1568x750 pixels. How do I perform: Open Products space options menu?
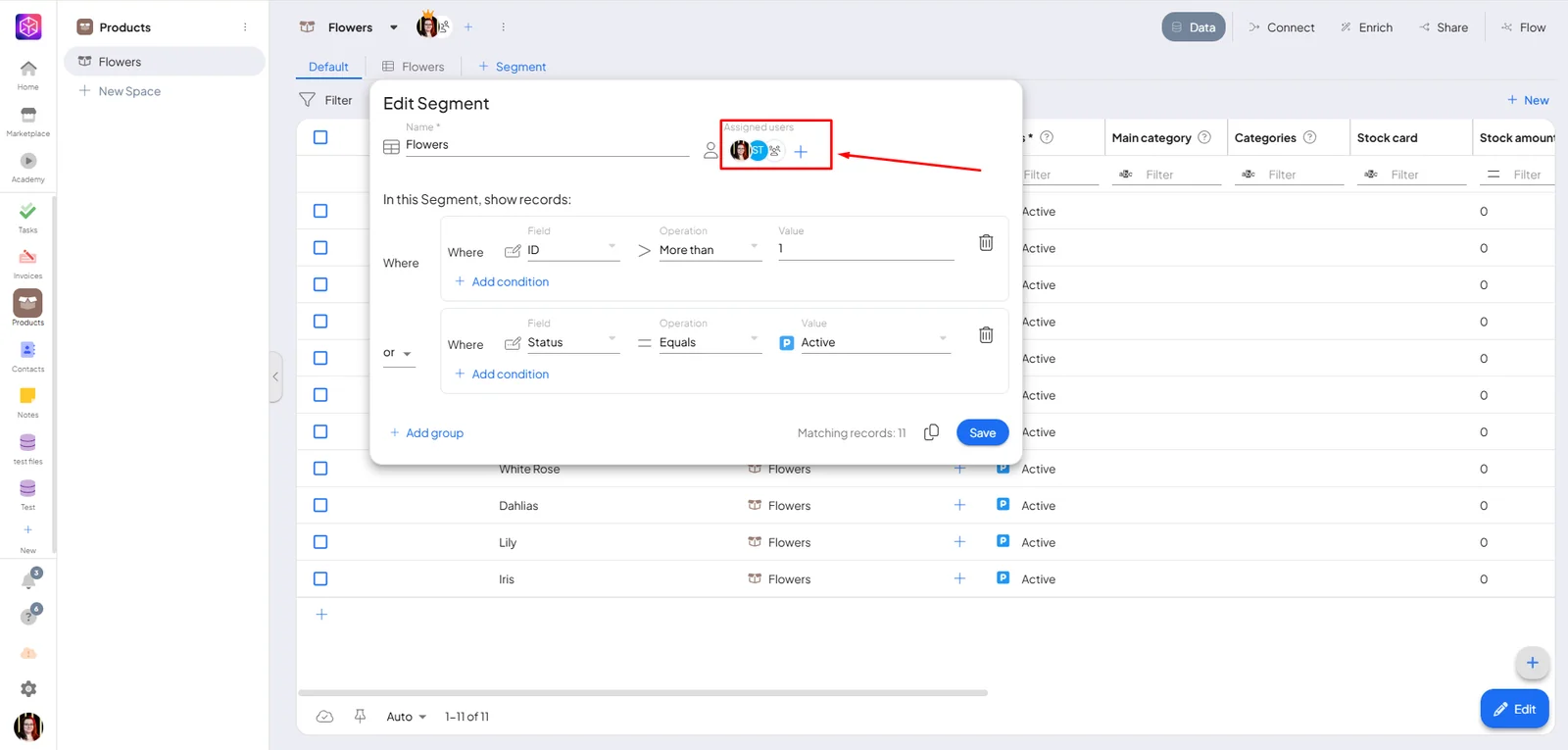click(245, 27)
